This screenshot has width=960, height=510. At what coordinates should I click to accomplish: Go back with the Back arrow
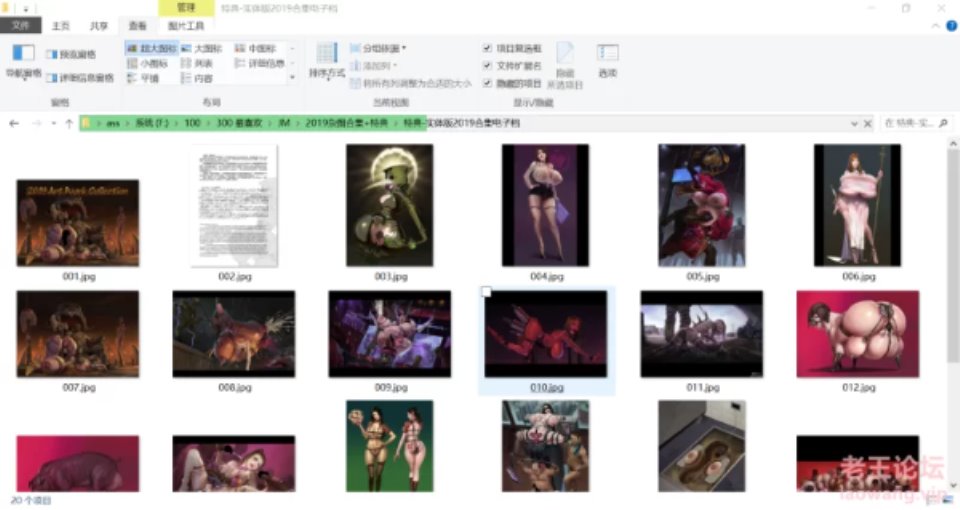click(x=14, y=124)
